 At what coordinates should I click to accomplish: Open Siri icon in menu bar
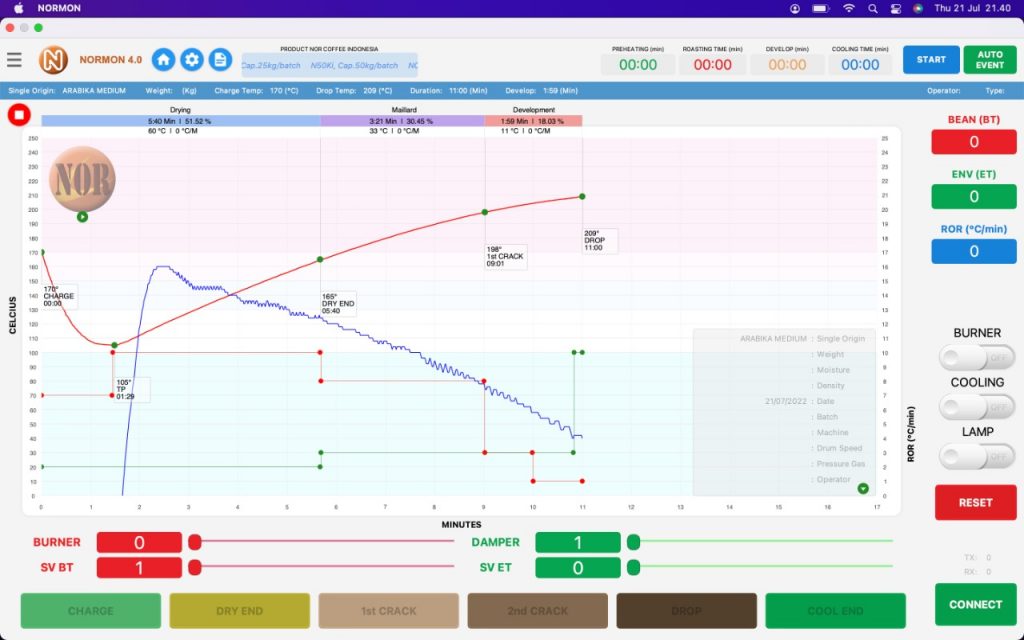pos(918,8)
